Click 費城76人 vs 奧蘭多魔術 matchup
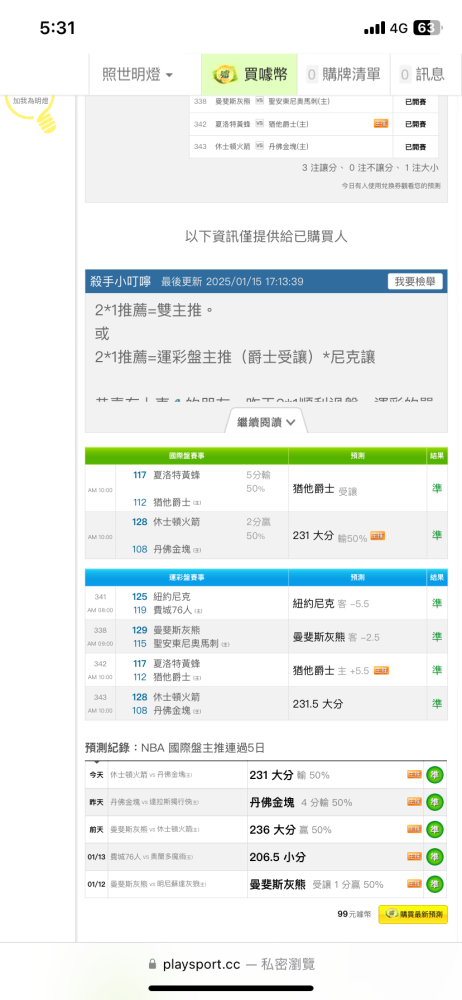This screenshot has width=462, height=1000. click(153, 857)
